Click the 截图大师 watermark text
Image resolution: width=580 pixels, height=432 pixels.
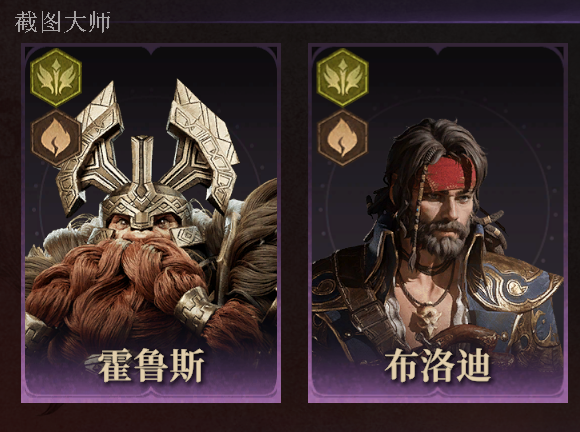[62, 22]
